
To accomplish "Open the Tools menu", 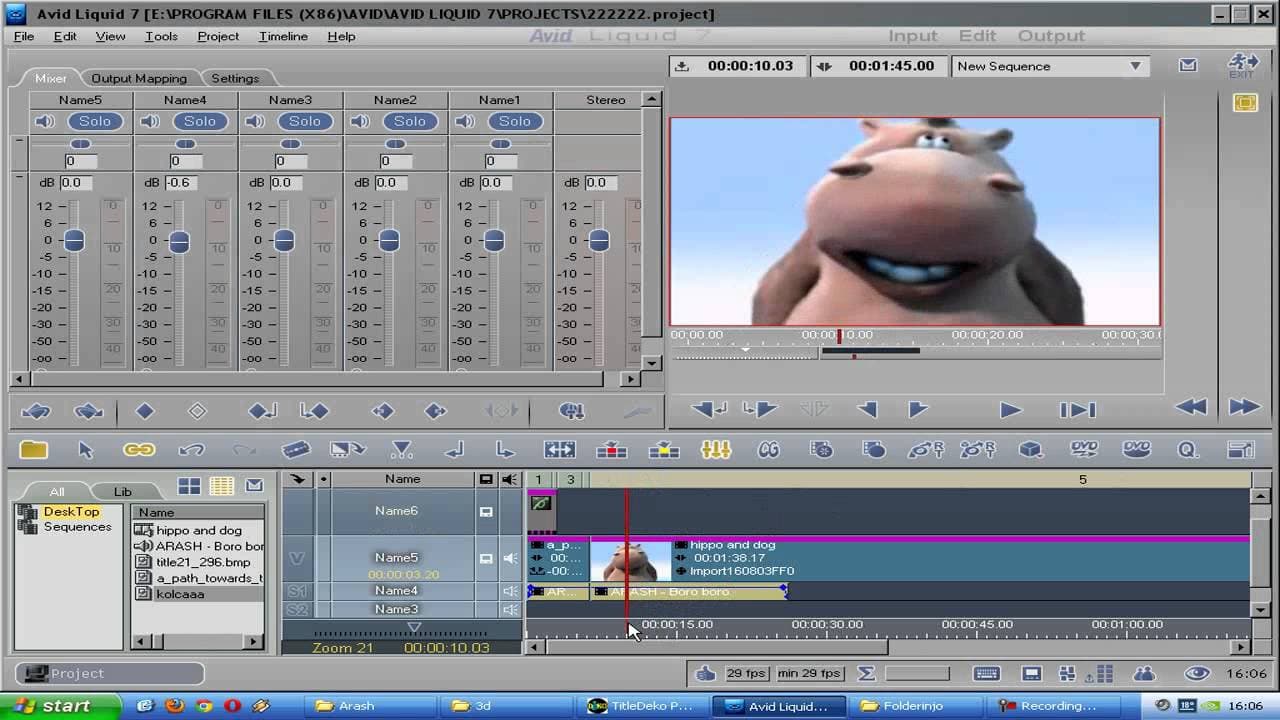I will [161, 36].
